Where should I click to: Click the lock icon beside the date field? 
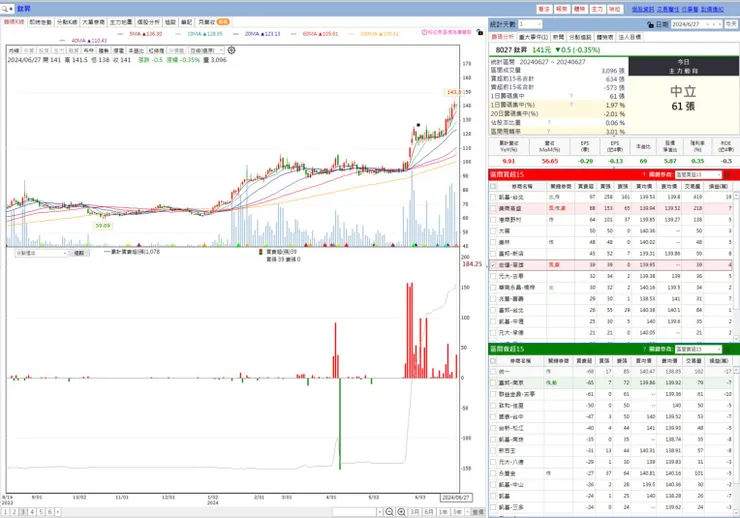coord(650,24)
